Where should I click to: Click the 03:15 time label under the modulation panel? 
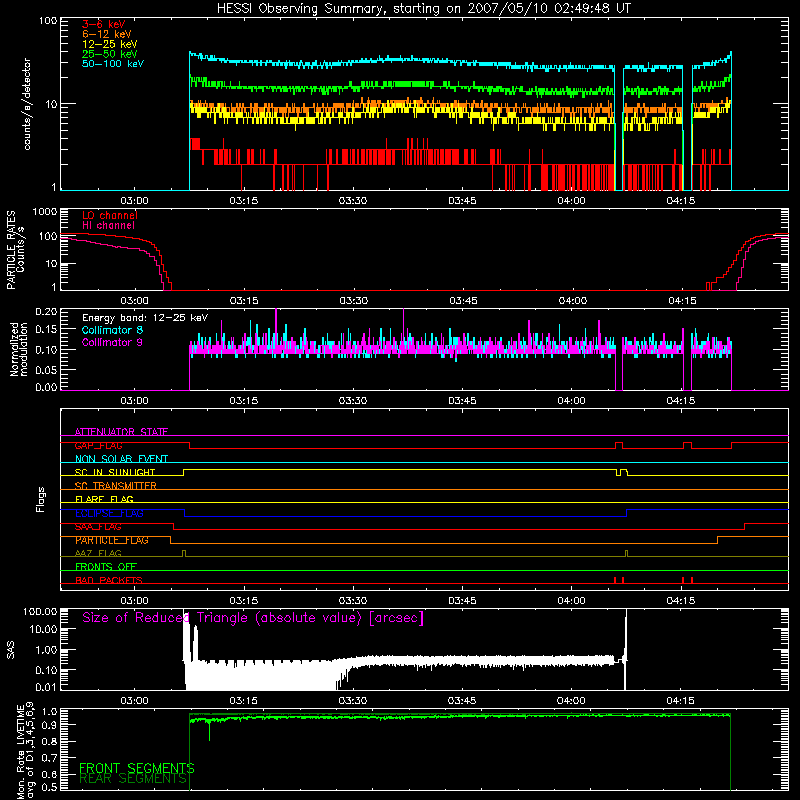(x=244, y=401)
